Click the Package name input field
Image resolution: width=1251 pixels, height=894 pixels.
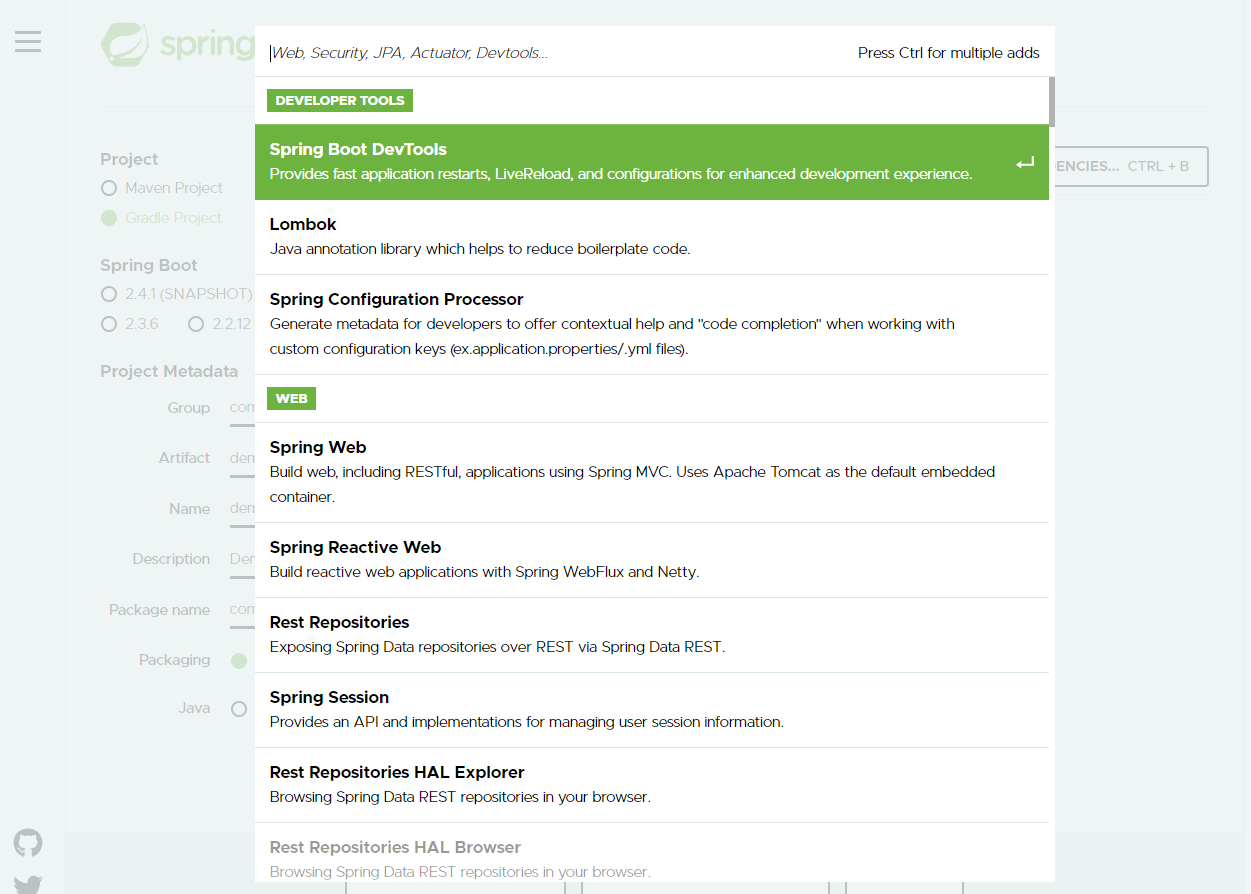pos(242,610)
